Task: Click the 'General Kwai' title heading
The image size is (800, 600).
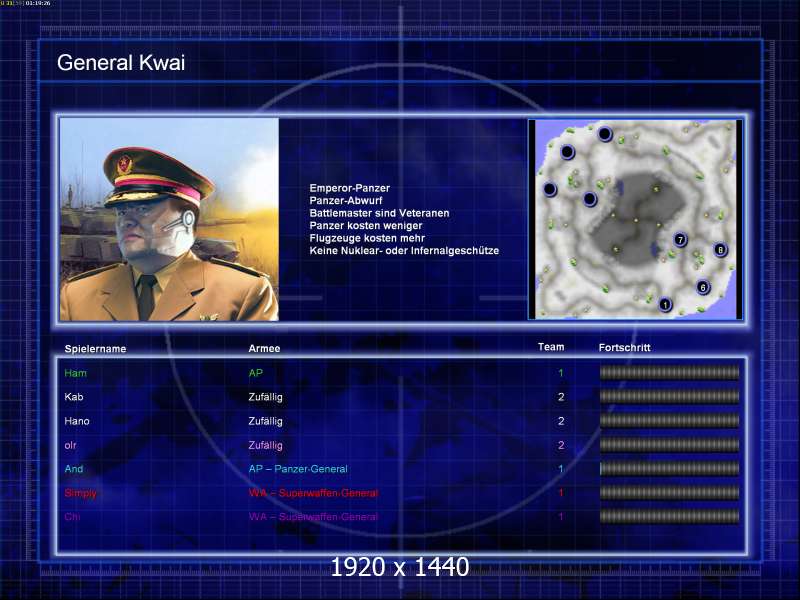Action: coord(121,63)
